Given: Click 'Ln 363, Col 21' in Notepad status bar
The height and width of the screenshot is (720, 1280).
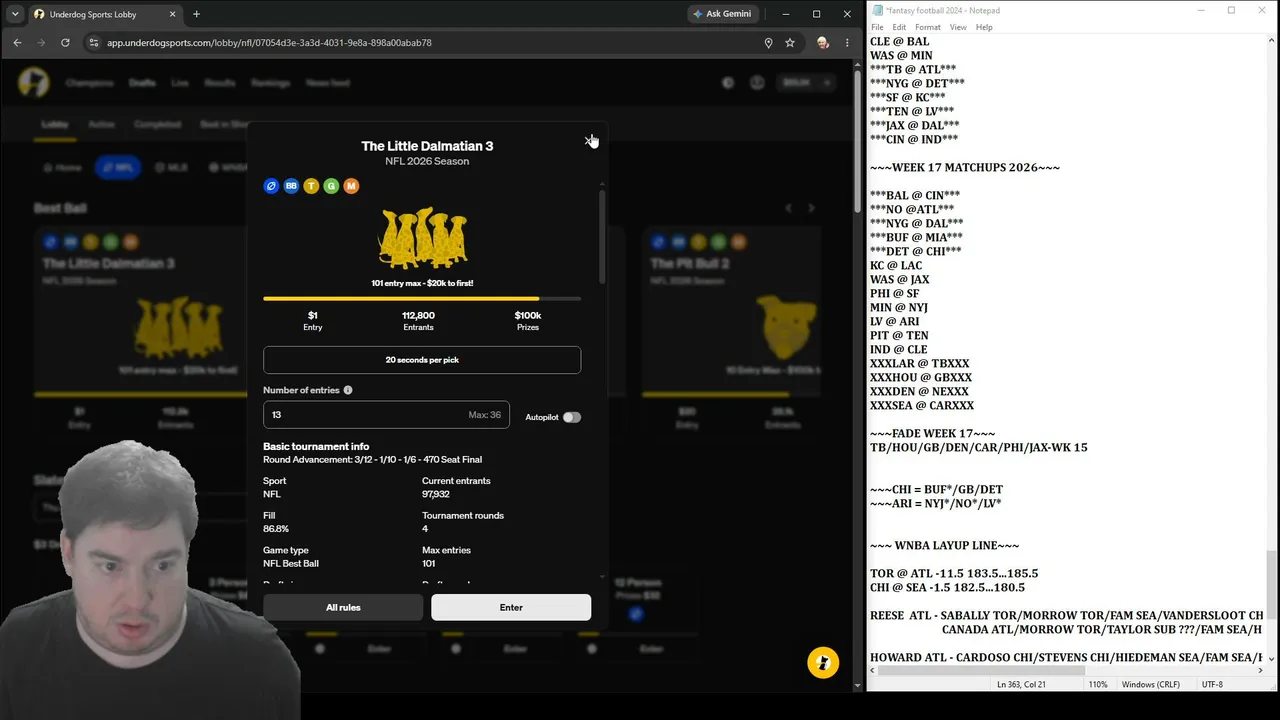Looking at the screenshot, I should [1021, 685].
